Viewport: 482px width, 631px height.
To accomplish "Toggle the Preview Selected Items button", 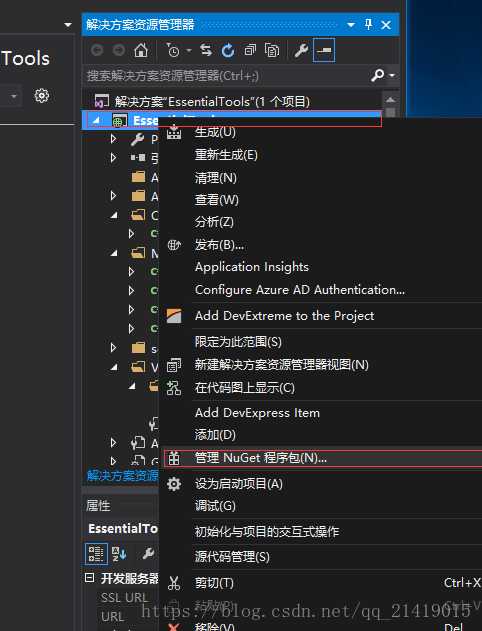I will click(x=324, y=50).
